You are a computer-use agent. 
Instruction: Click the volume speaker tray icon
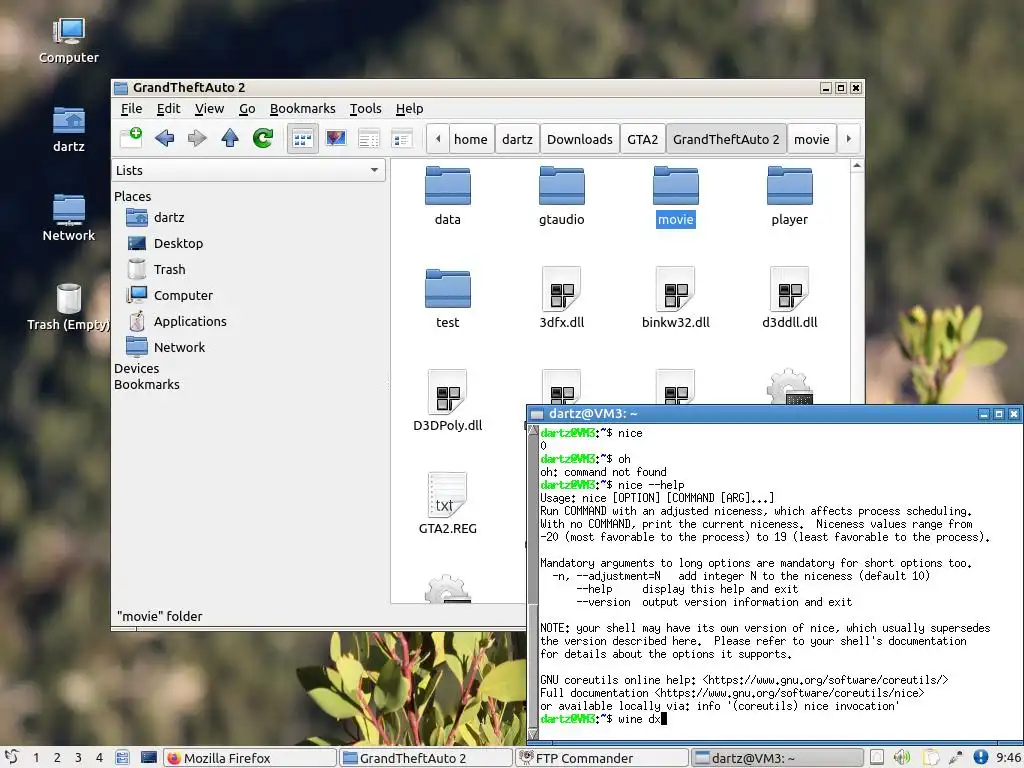click(x=902, y=758)
